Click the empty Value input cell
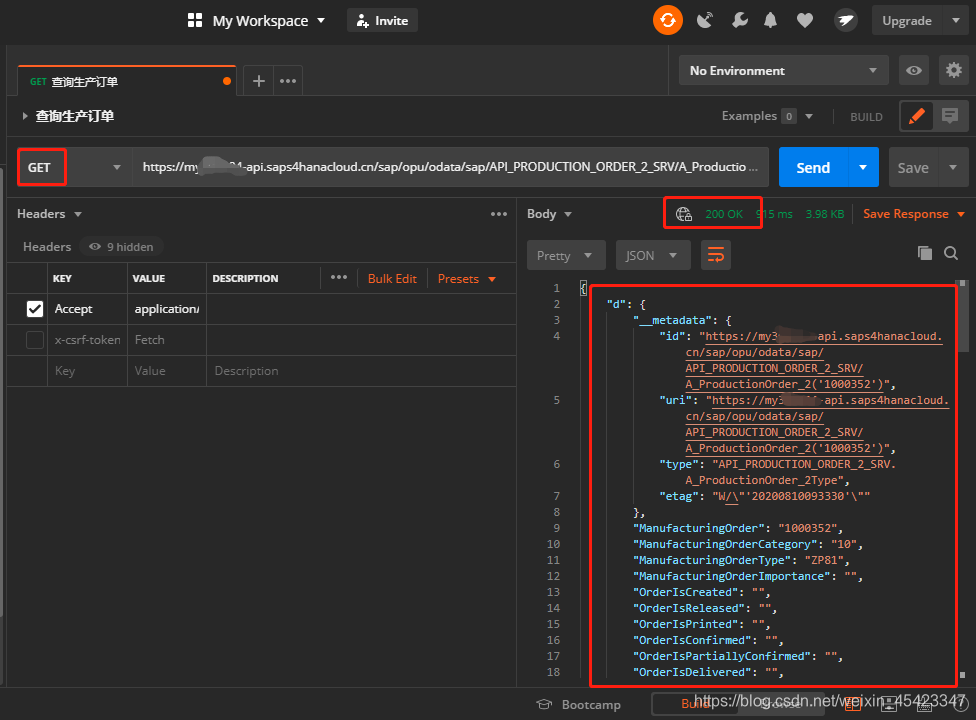This screenshot has width=976, height=720. (167, 371)
